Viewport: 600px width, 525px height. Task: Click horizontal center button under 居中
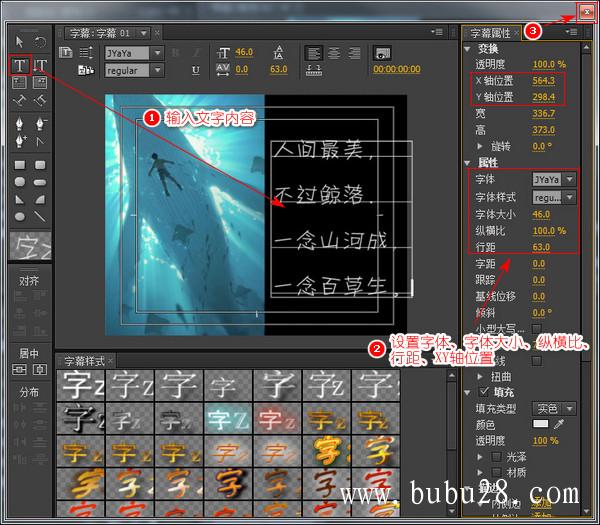pyautogui.click(x=40, y=369)
